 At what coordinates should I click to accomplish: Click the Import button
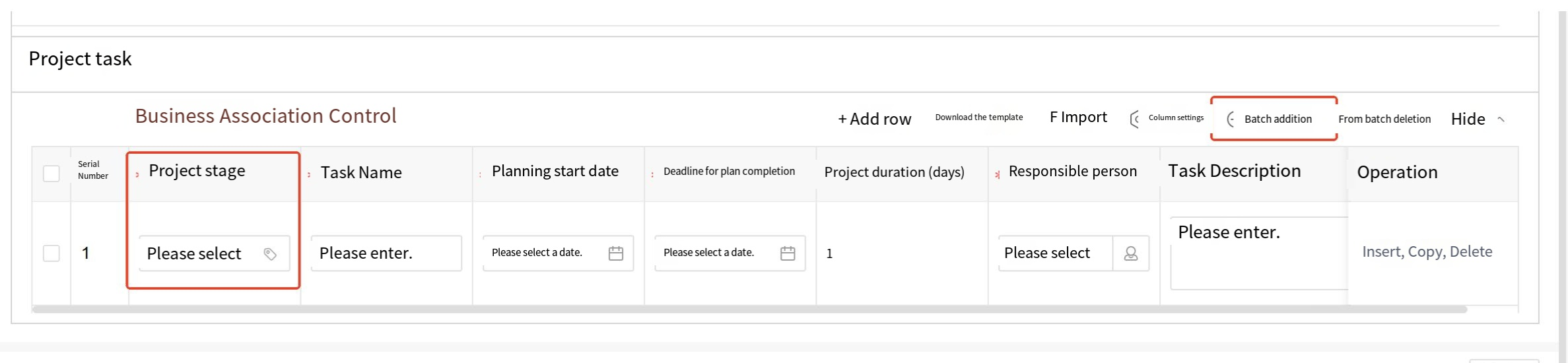[x=1077, y=117]
